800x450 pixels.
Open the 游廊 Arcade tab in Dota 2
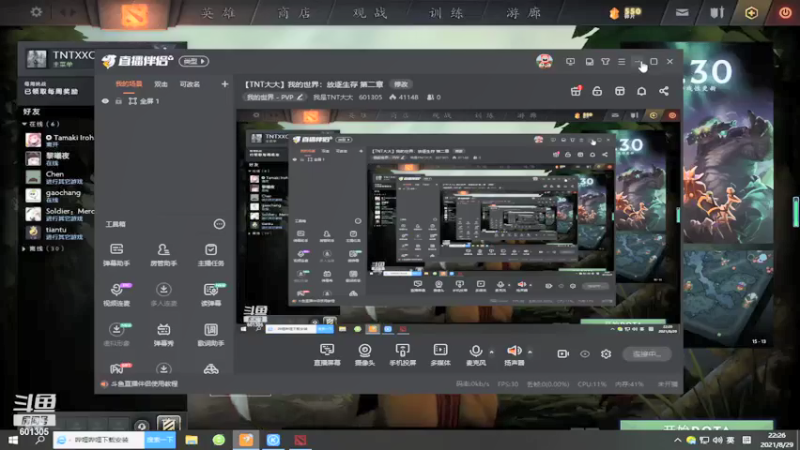pyautogui.click(x=523, y=13)
